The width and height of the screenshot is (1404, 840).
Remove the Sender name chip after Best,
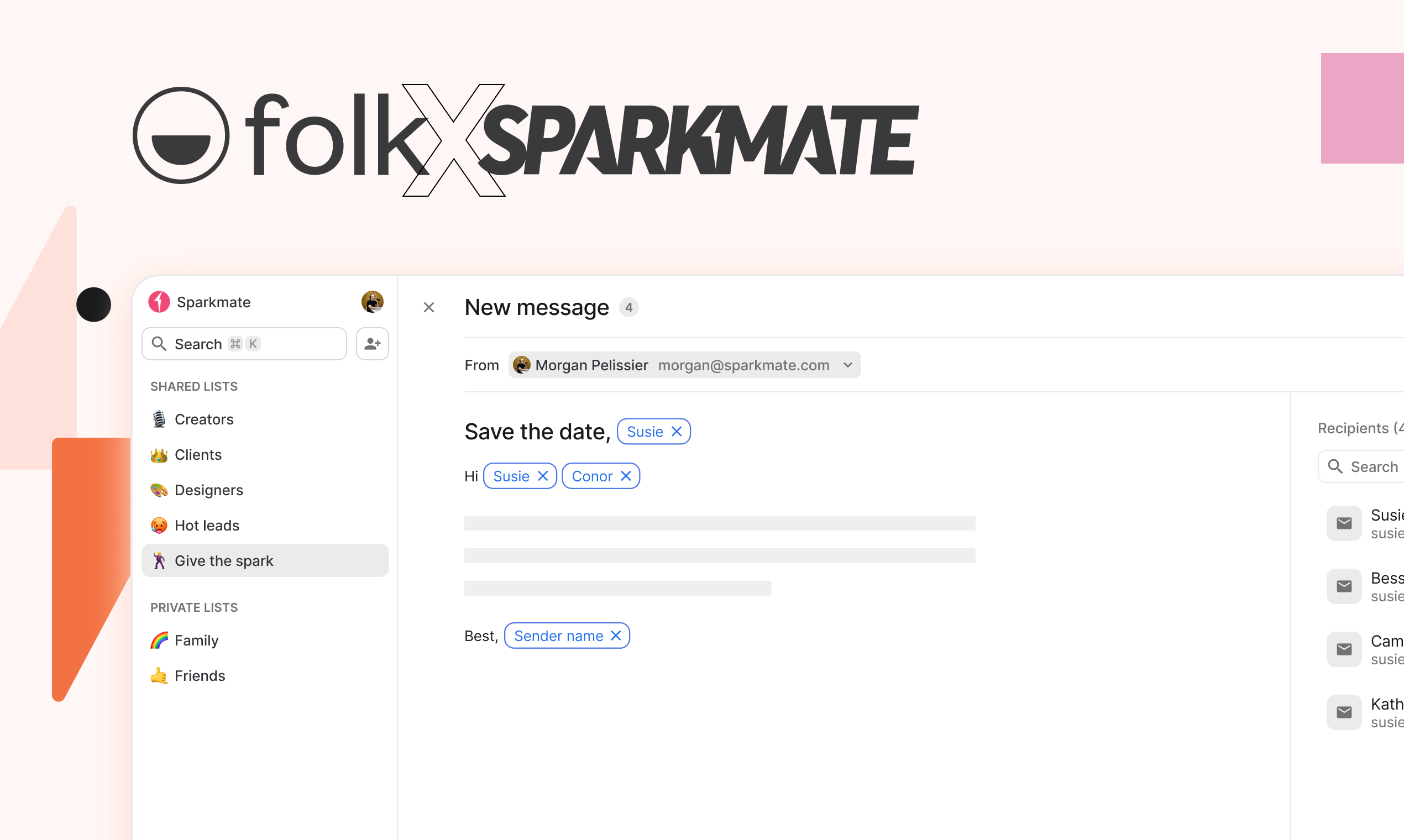click(x=616, y=635)
